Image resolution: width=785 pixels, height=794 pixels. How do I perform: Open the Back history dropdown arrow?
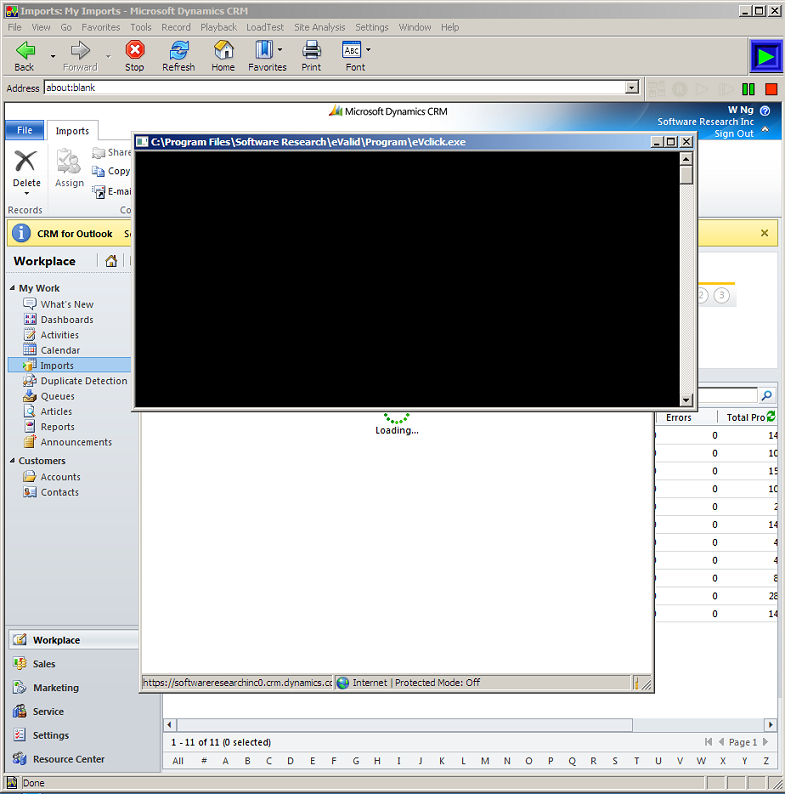53,56
